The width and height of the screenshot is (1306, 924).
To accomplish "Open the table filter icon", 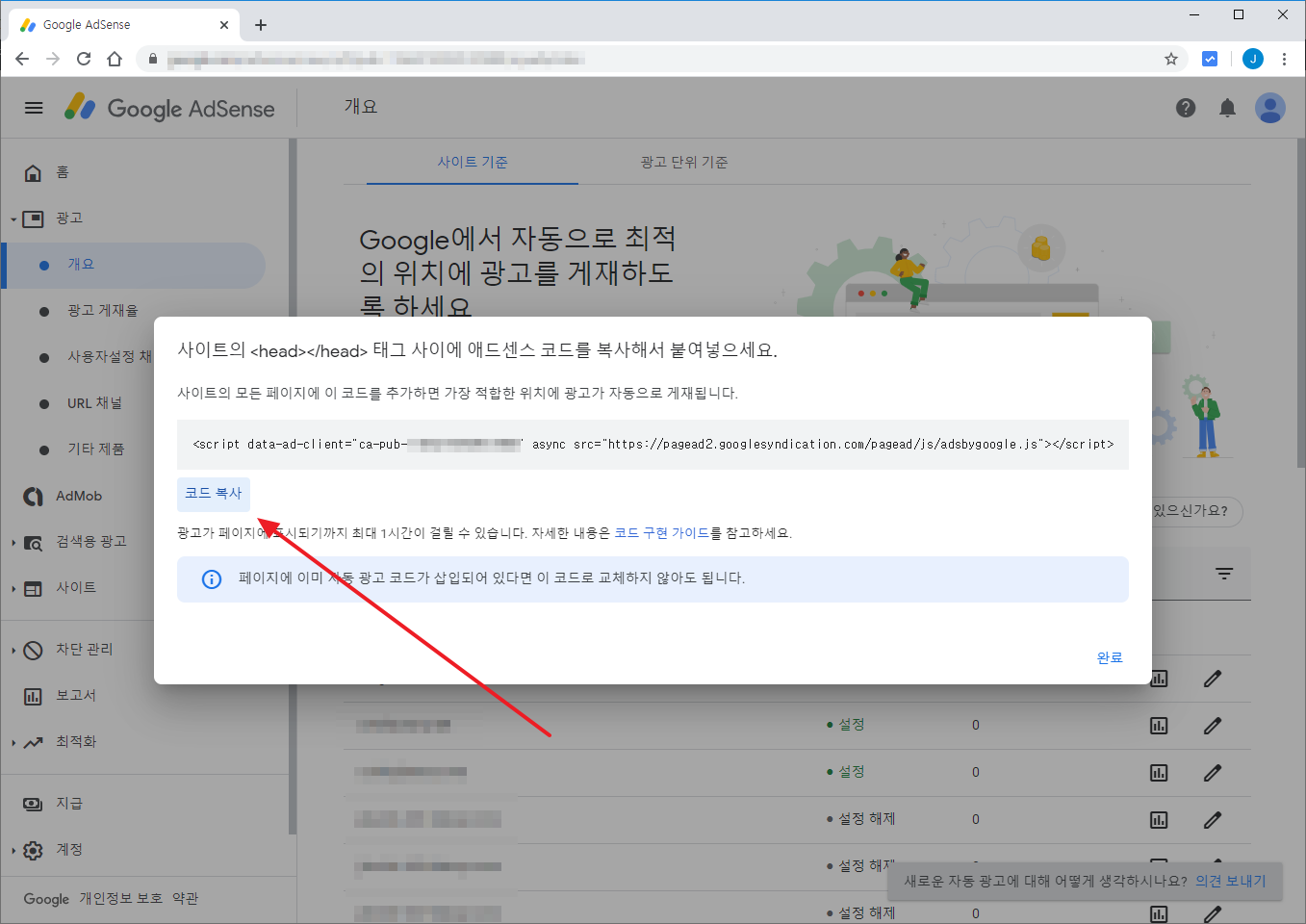I will [x=1224, y=574].
